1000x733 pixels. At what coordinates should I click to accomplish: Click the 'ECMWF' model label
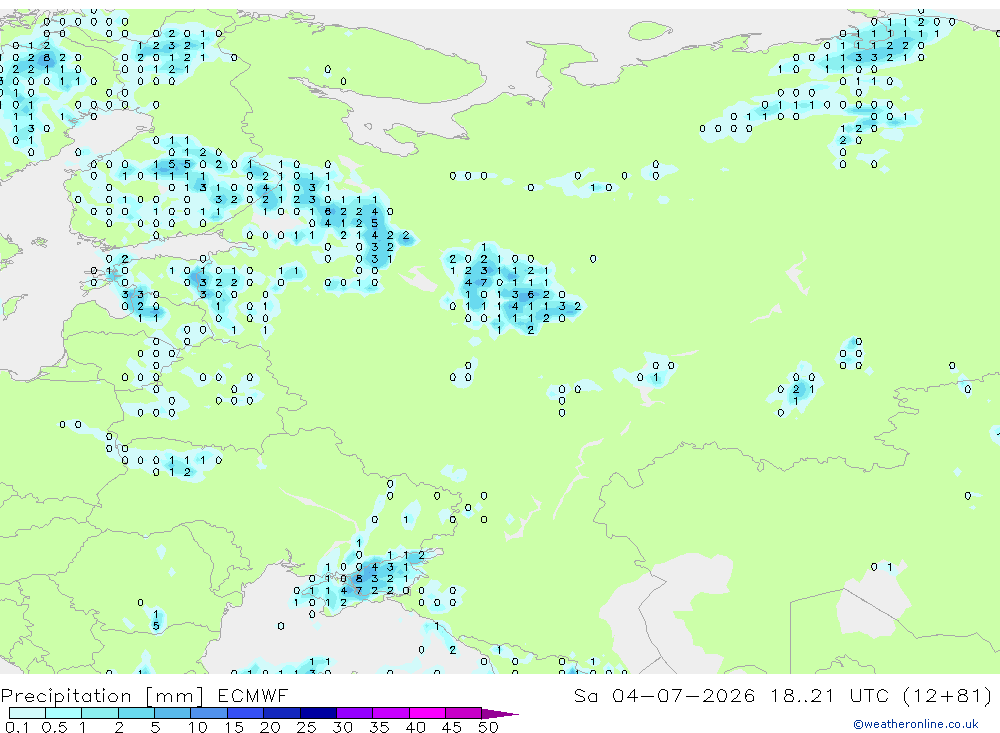point(253,695)
